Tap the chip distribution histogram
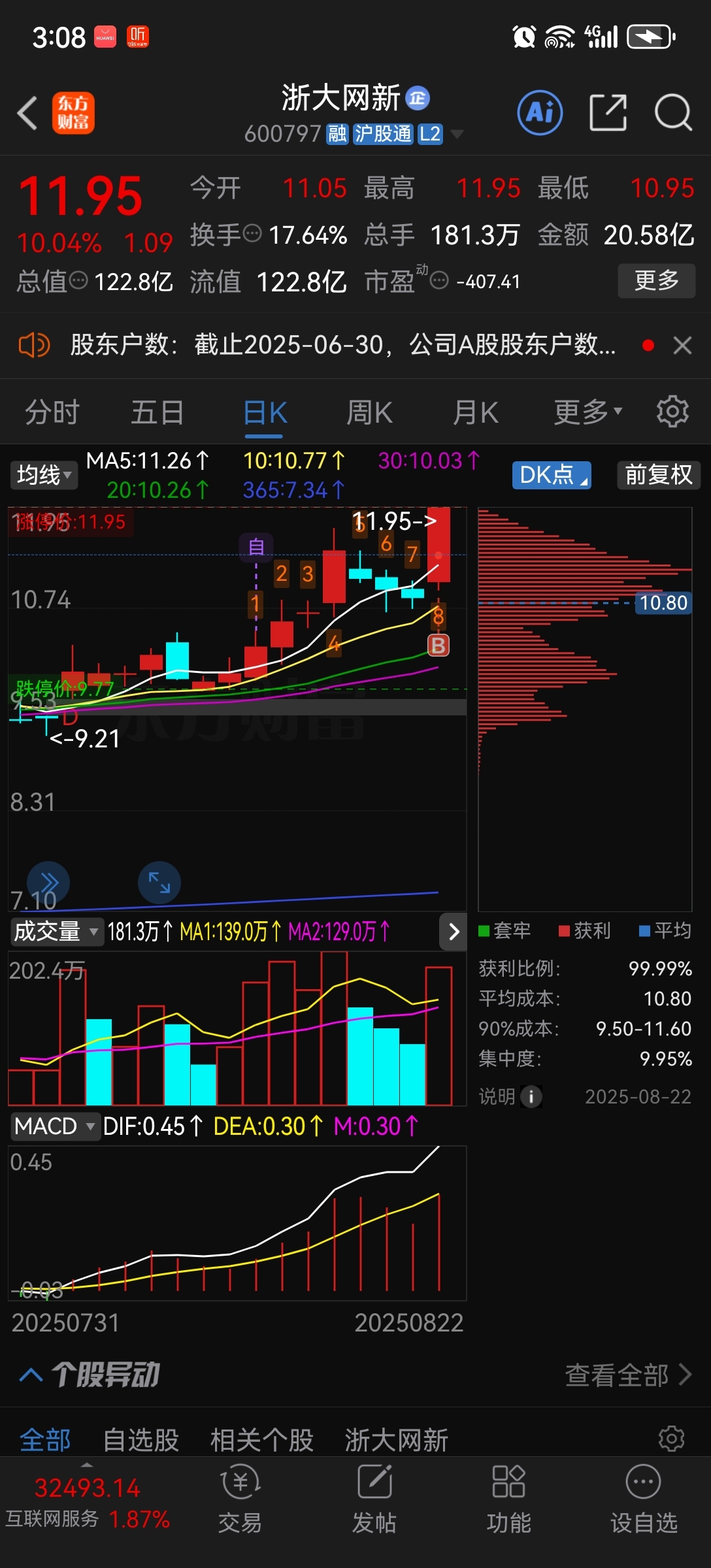Viewport: 711px width, 1568px height. [x=585, y=709]
